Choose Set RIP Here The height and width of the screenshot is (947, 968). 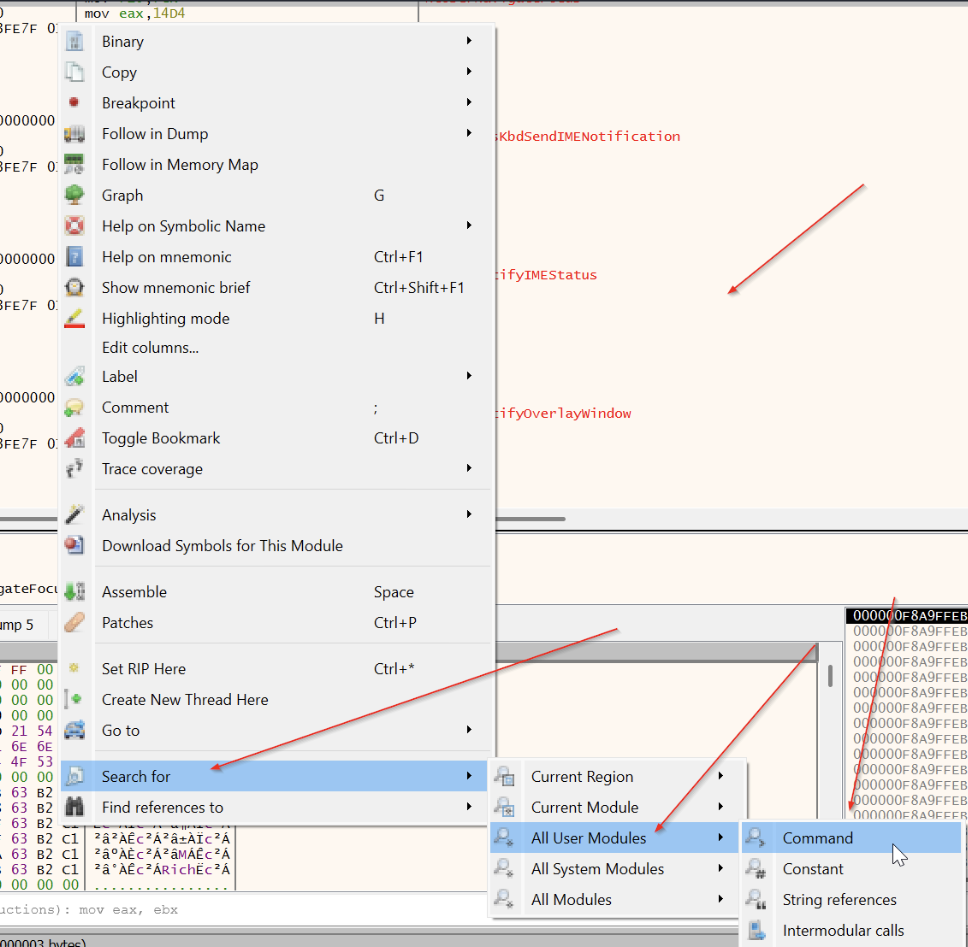(143, 669)
